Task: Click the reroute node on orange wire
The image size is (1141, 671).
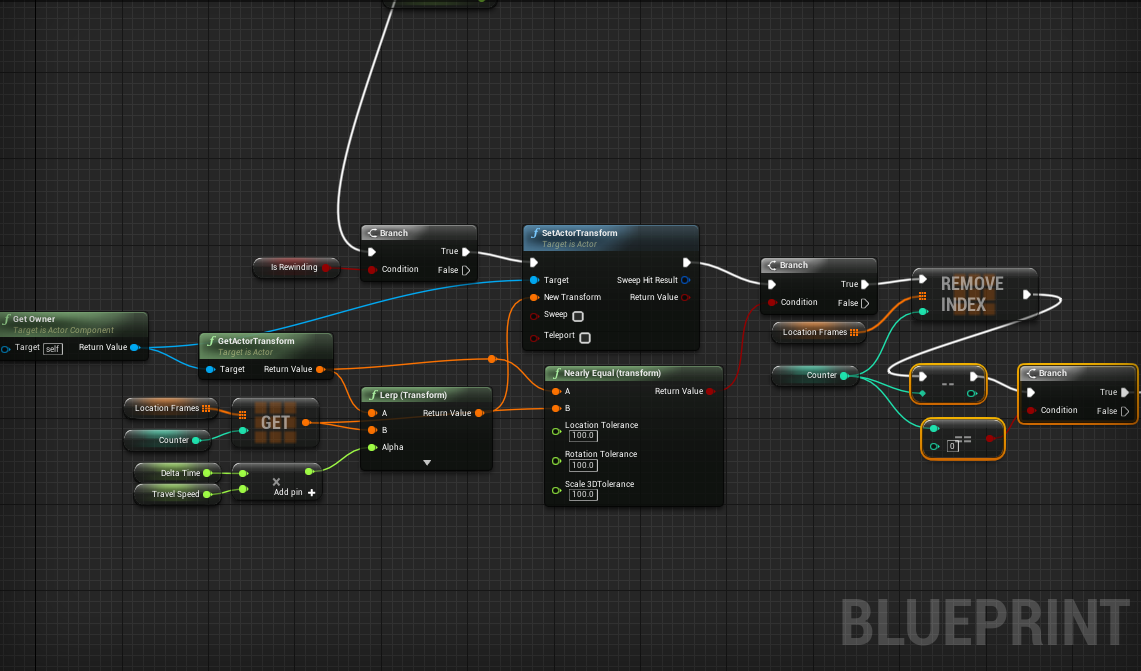Action: 492,359
